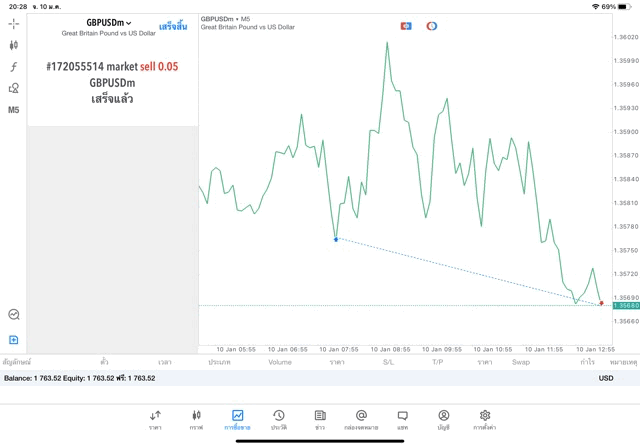Click the red-blue flag icon on chart
Screen dimensions: 640x447
[x=406, y=26]
